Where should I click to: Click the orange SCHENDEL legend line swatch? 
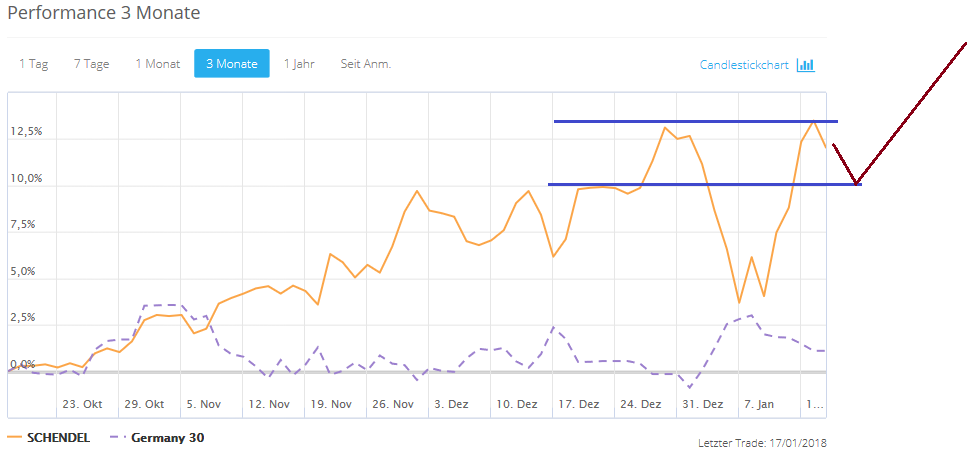pos(15,438)
